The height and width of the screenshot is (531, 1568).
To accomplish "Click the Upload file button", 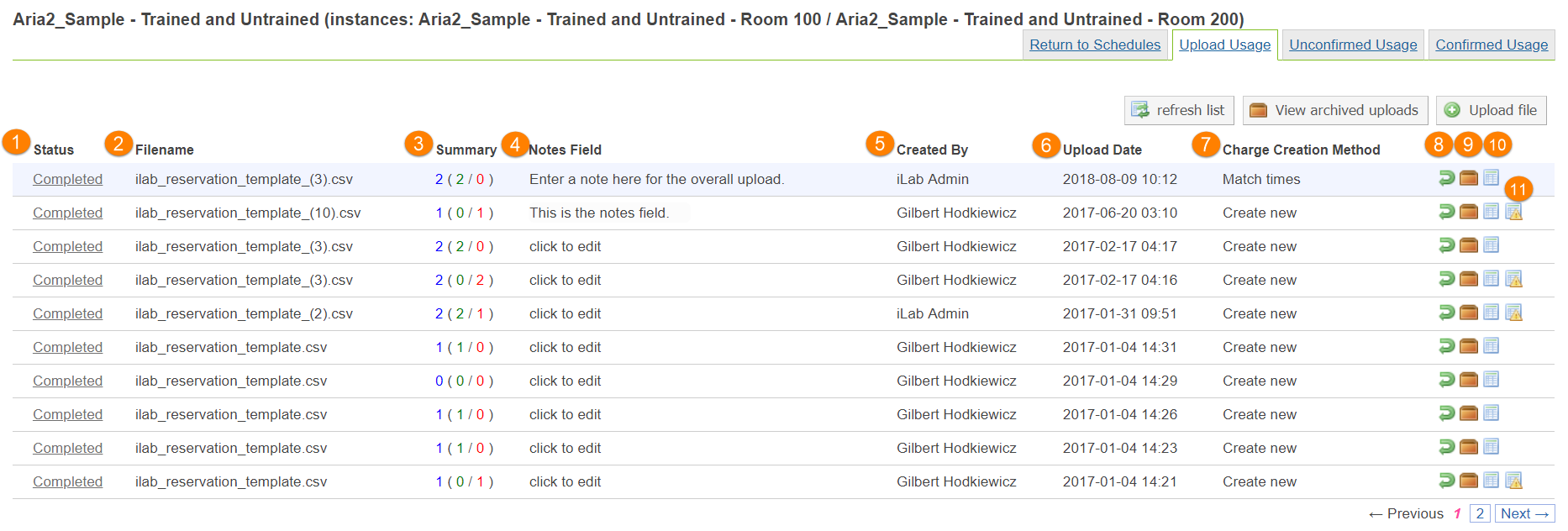I will click(x=1492, y=110).
